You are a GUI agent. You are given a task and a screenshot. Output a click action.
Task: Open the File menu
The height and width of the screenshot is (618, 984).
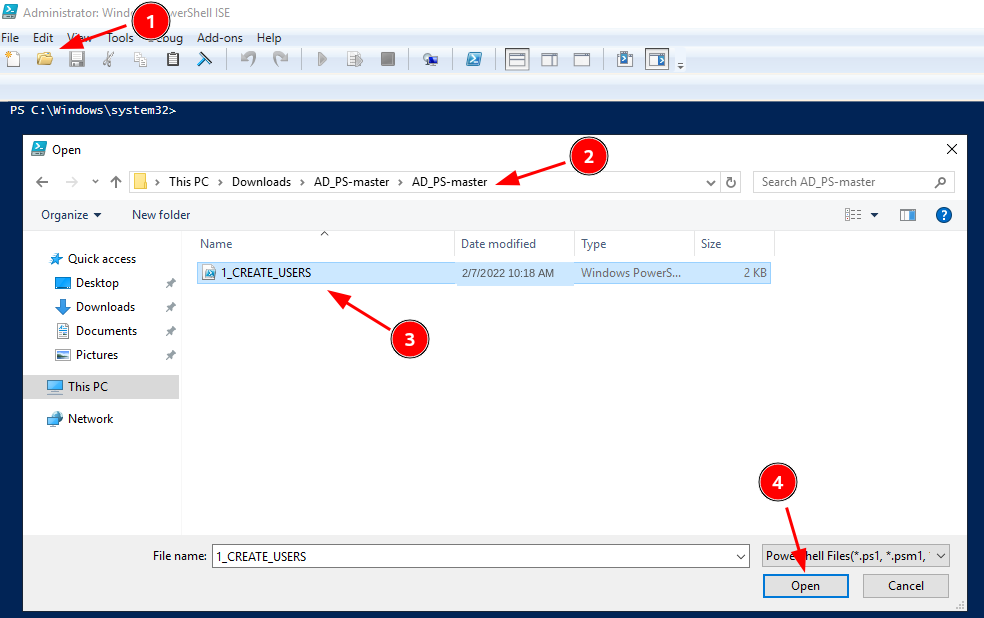10,38
